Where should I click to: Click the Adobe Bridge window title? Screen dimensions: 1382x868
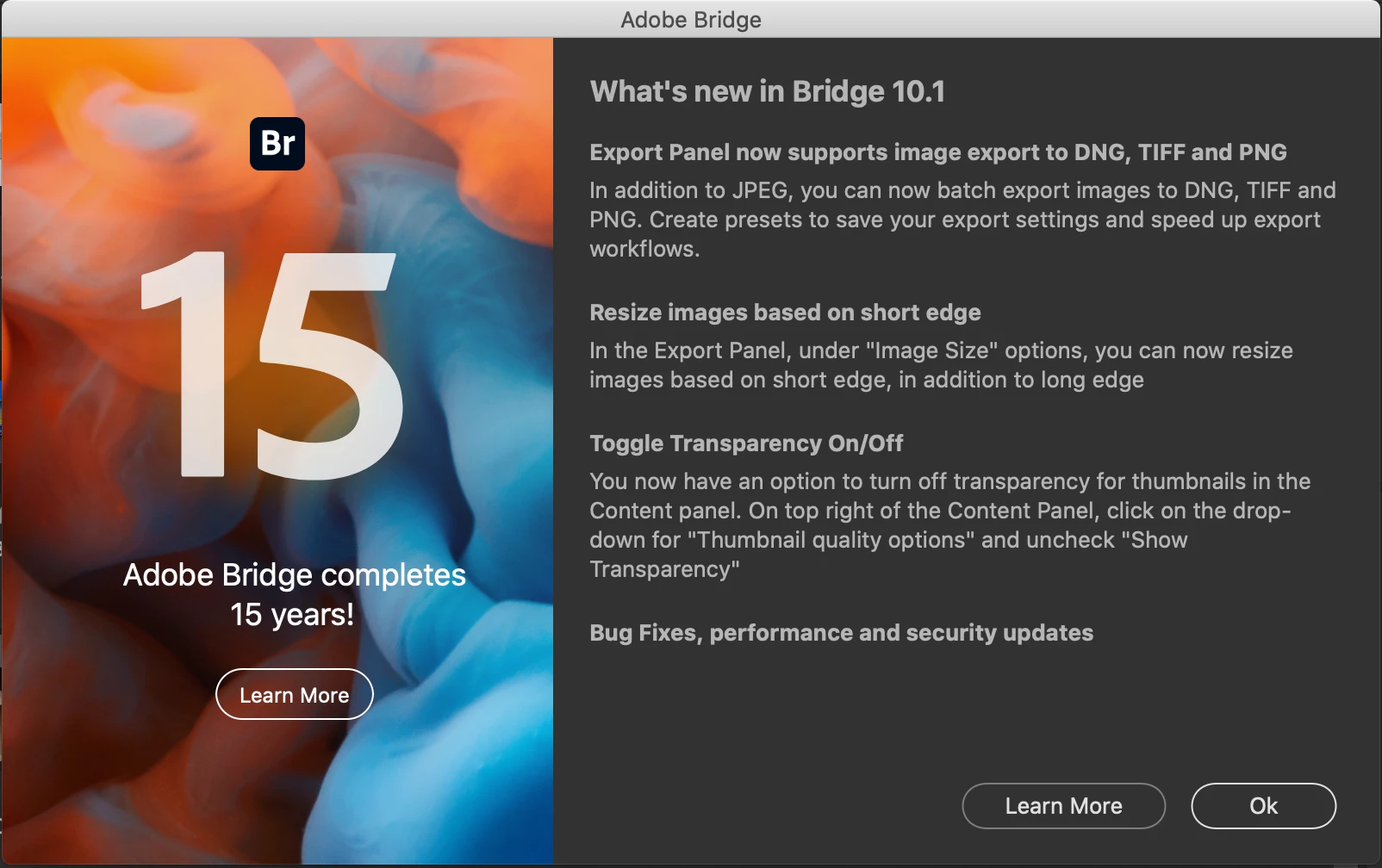pos(691,19)
